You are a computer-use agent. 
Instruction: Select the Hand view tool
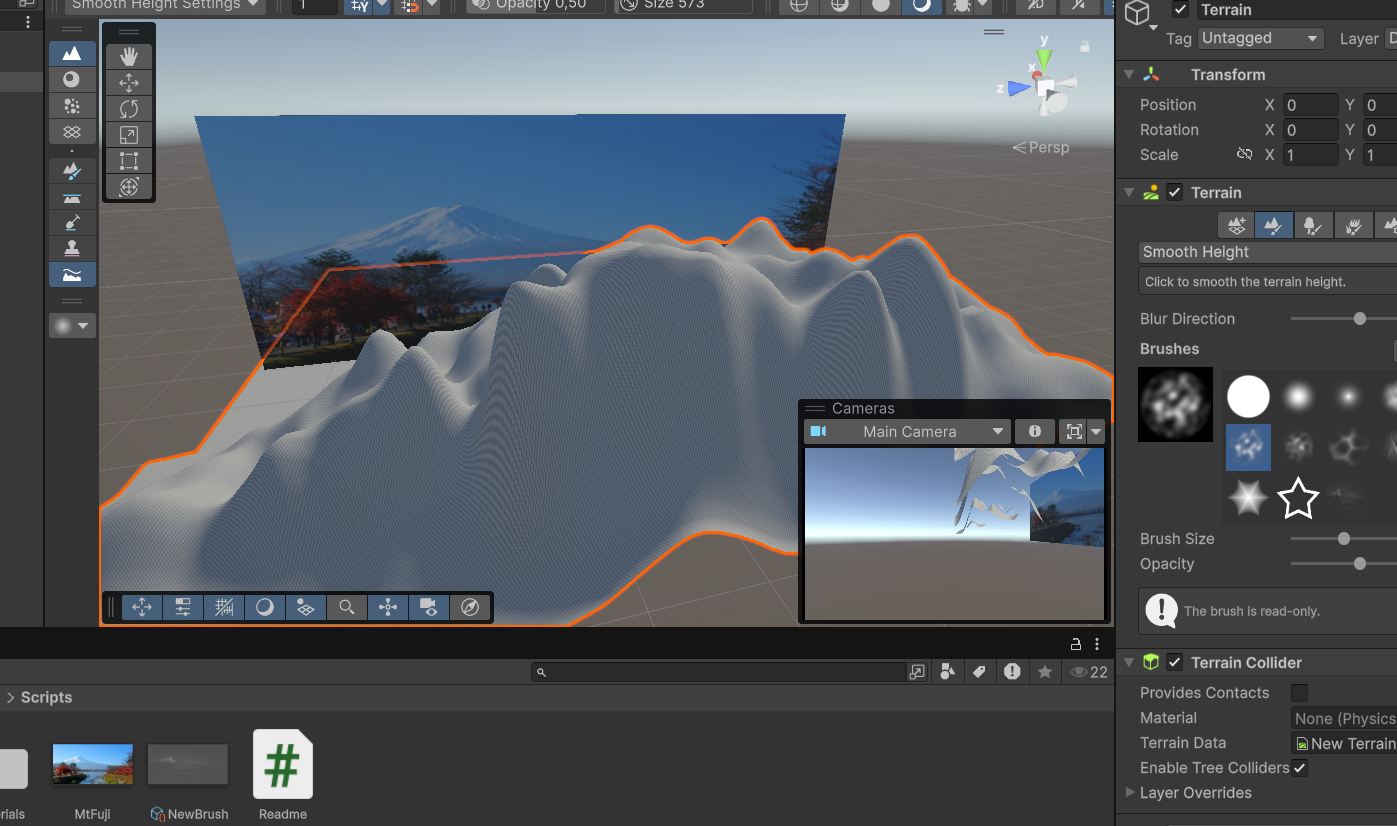(x=129, y=57)
